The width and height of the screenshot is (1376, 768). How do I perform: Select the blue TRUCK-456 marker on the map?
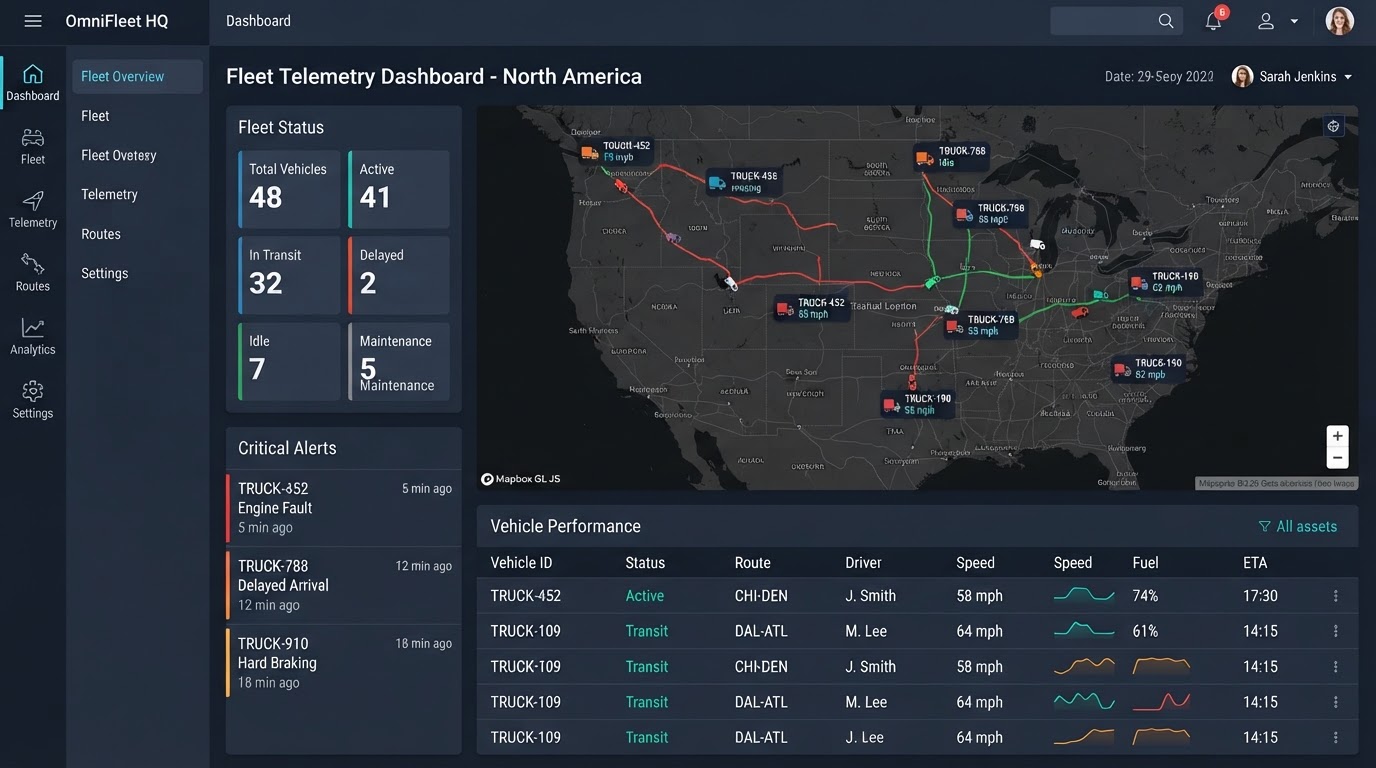point(742,181)
